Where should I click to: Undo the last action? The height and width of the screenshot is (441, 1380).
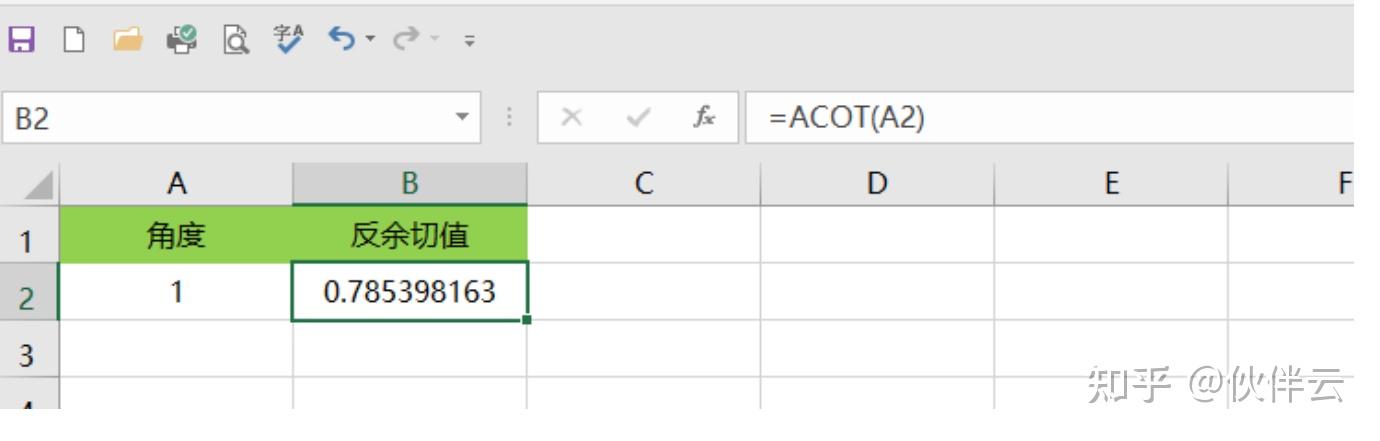342,40
